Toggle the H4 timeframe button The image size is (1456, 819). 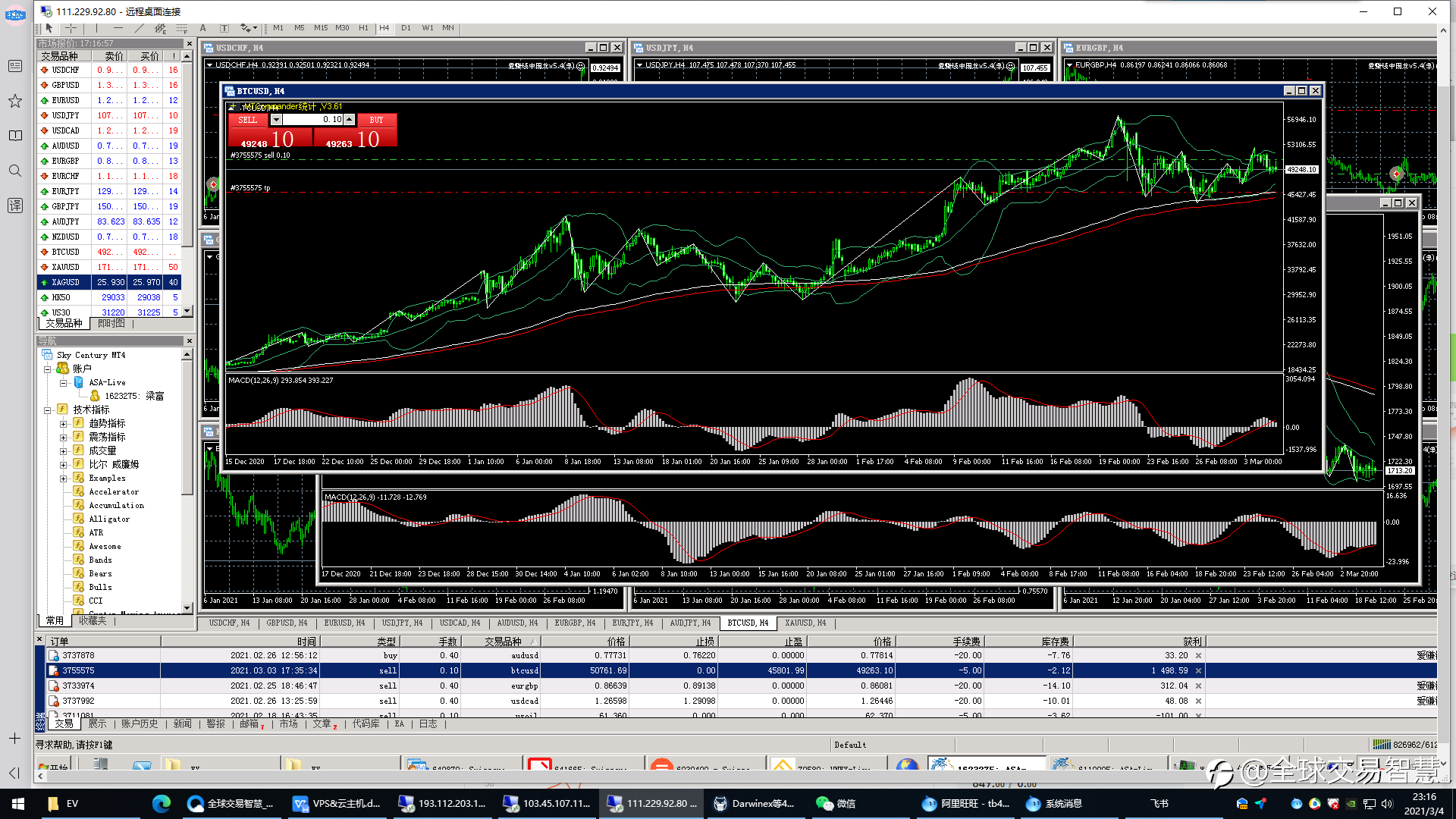[384, 28]
